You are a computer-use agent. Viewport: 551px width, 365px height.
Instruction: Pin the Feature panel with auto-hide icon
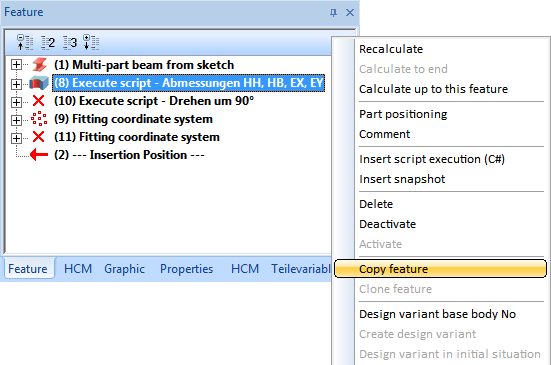pyautogui.click(x=333, y=13)
